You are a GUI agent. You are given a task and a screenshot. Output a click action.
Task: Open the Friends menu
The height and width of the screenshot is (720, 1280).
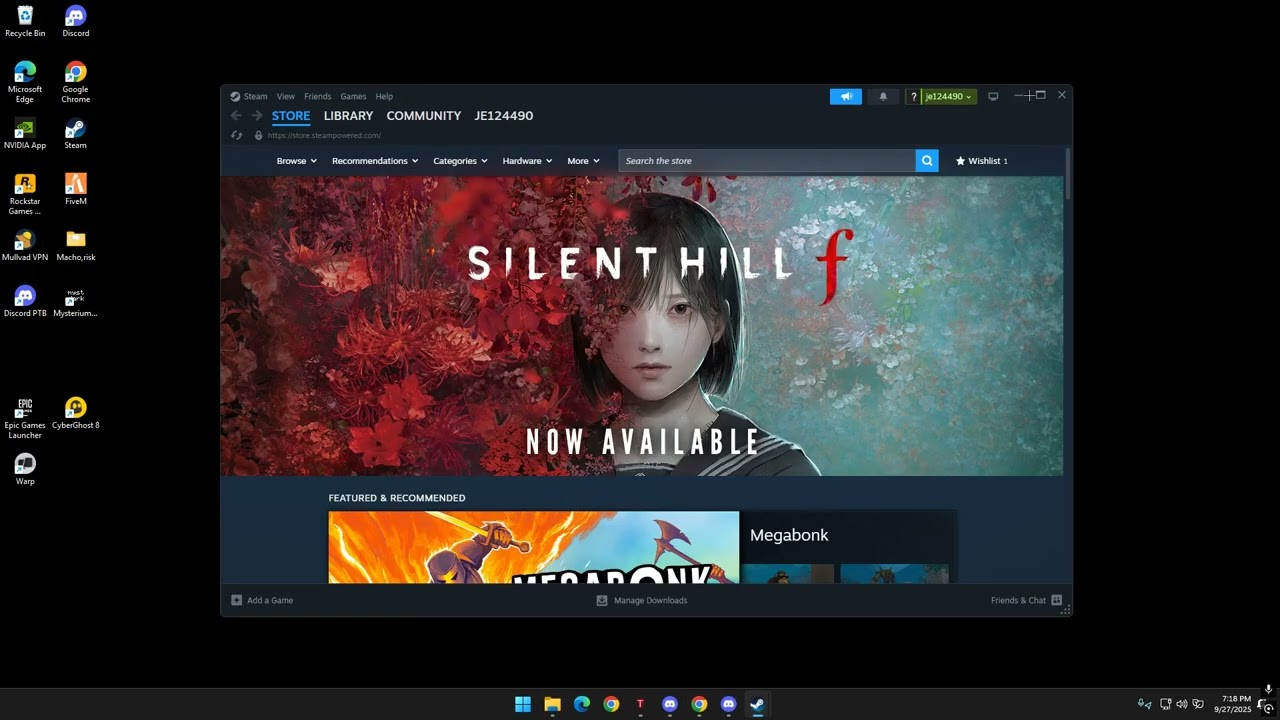click(x=317, y=96)
